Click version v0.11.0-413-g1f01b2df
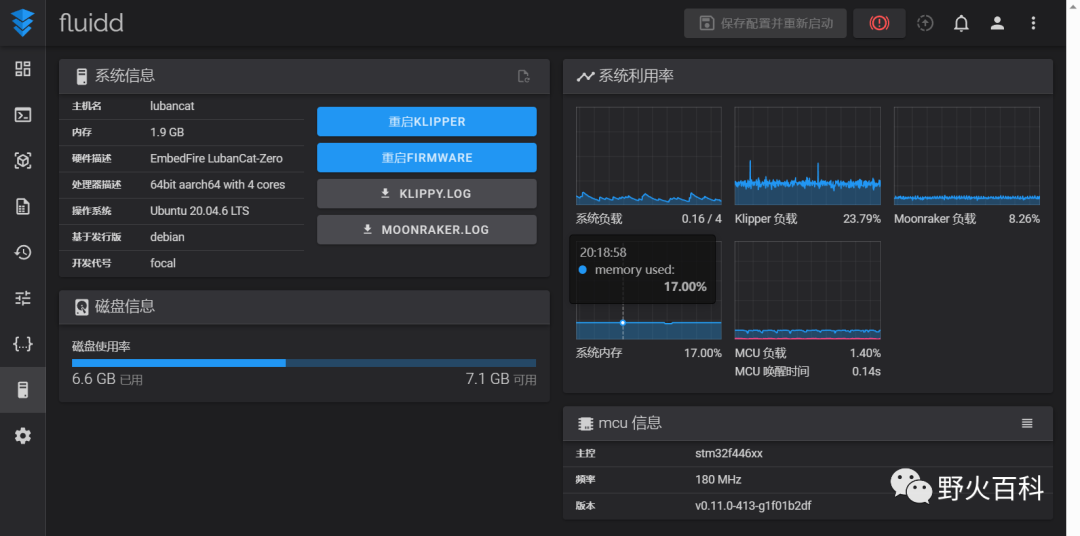The height and width of the screenshot is (536, 1080). (753, 506)
